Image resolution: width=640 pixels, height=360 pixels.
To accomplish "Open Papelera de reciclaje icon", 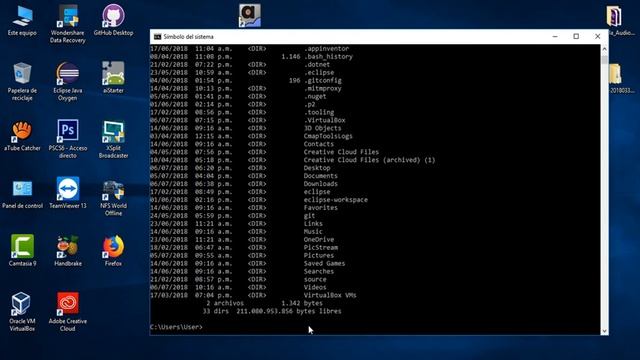I will (x=22, y=81).
